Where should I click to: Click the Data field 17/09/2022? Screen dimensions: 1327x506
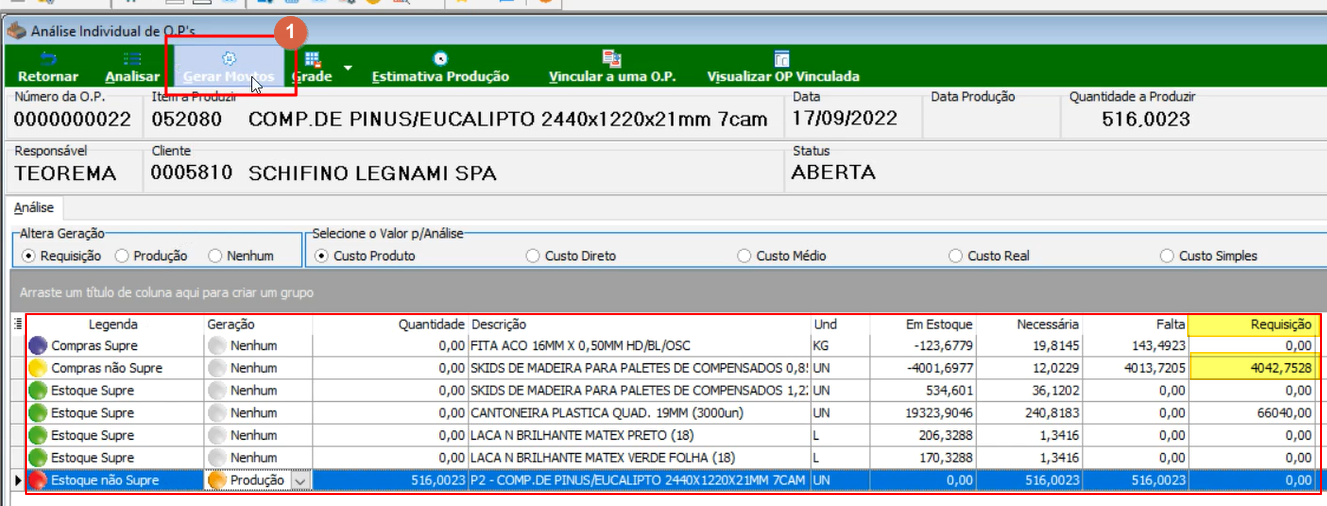(x=853, y=119)
